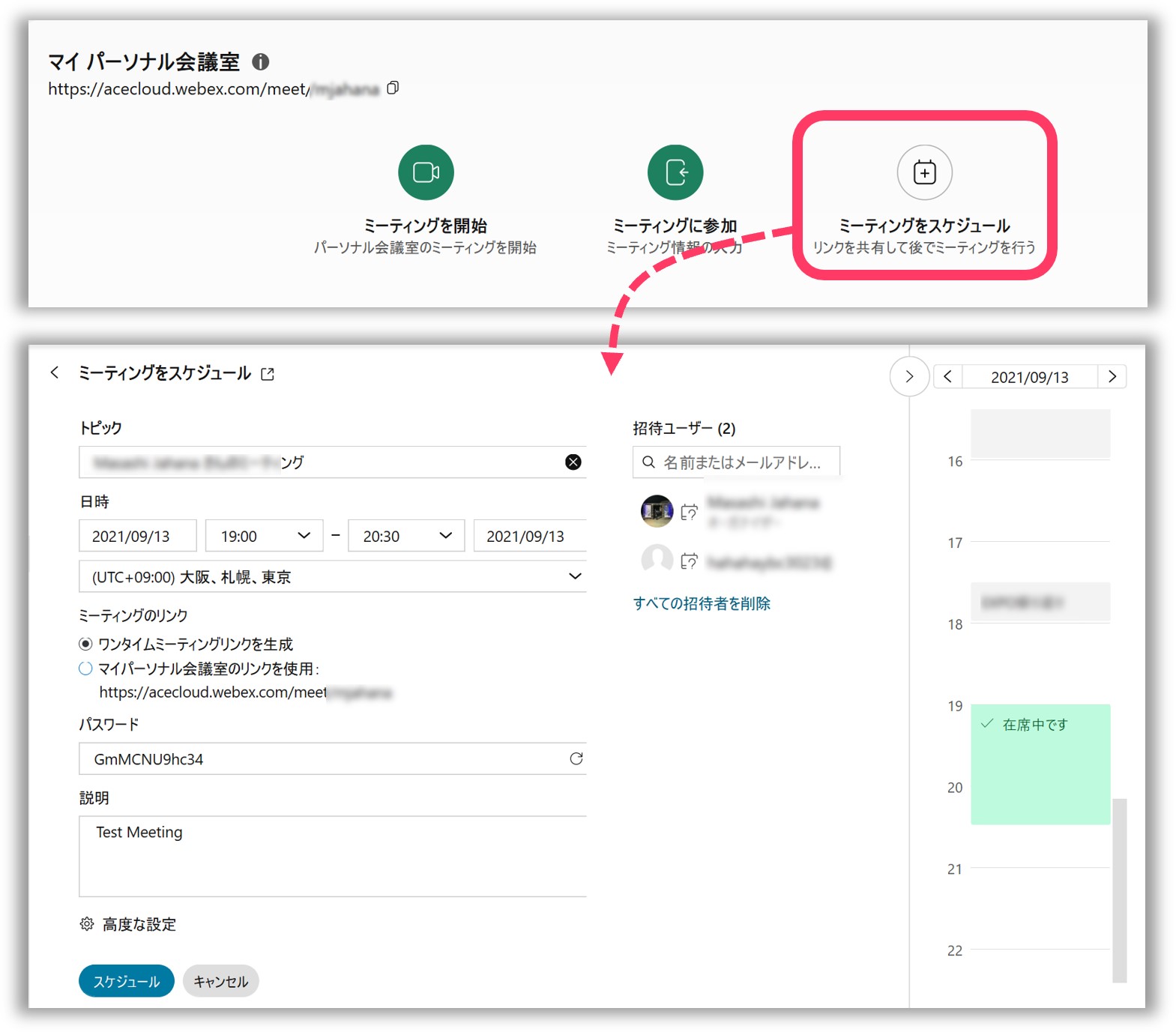
Task: Open the schedule form in a pop-out window
Action: pos(268,374)
